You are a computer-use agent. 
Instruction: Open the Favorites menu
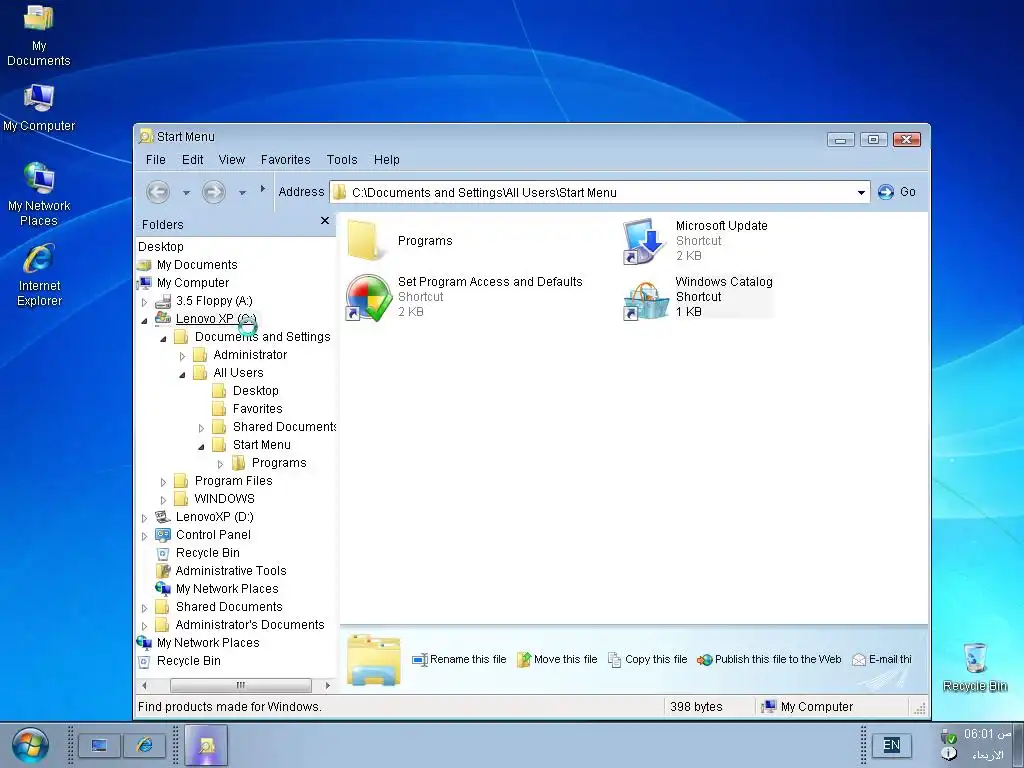[x=285, y=159]
